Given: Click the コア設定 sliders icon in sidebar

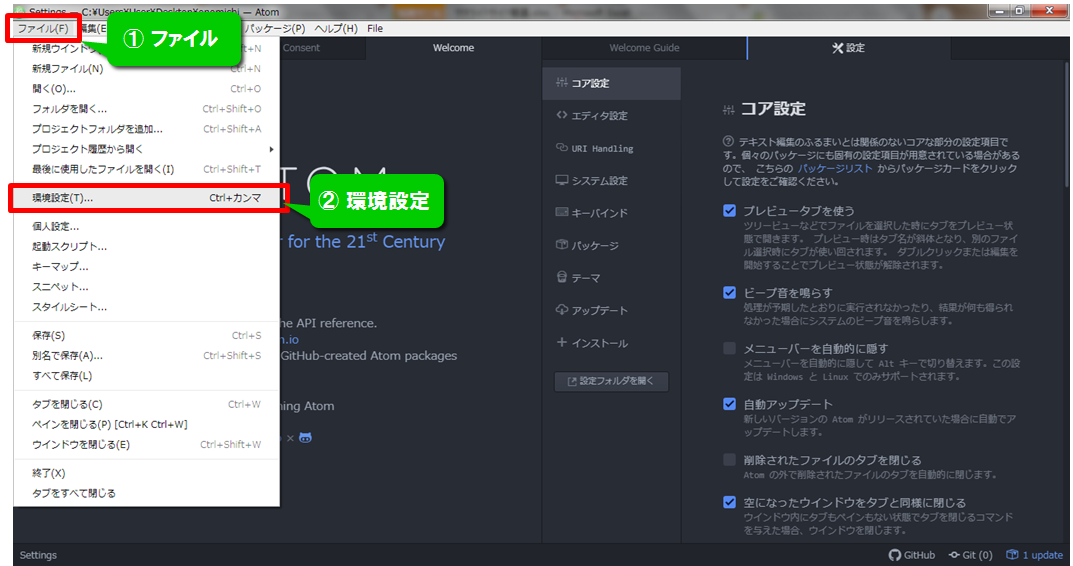Looking at the screenshot, I should (561, 83).
